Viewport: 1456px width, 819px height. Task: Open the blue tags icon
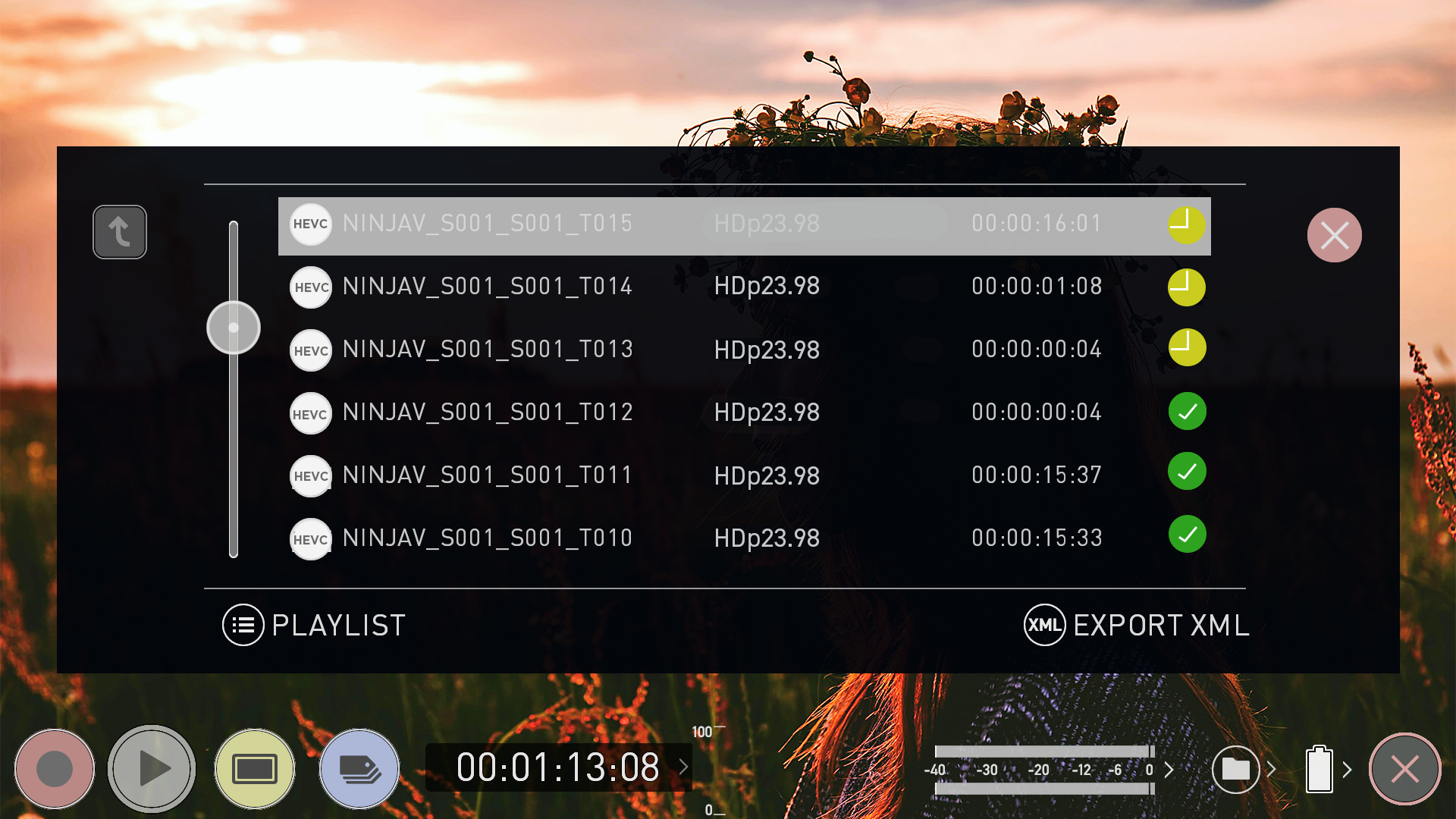pyautogui.click(x=359, y=769)
